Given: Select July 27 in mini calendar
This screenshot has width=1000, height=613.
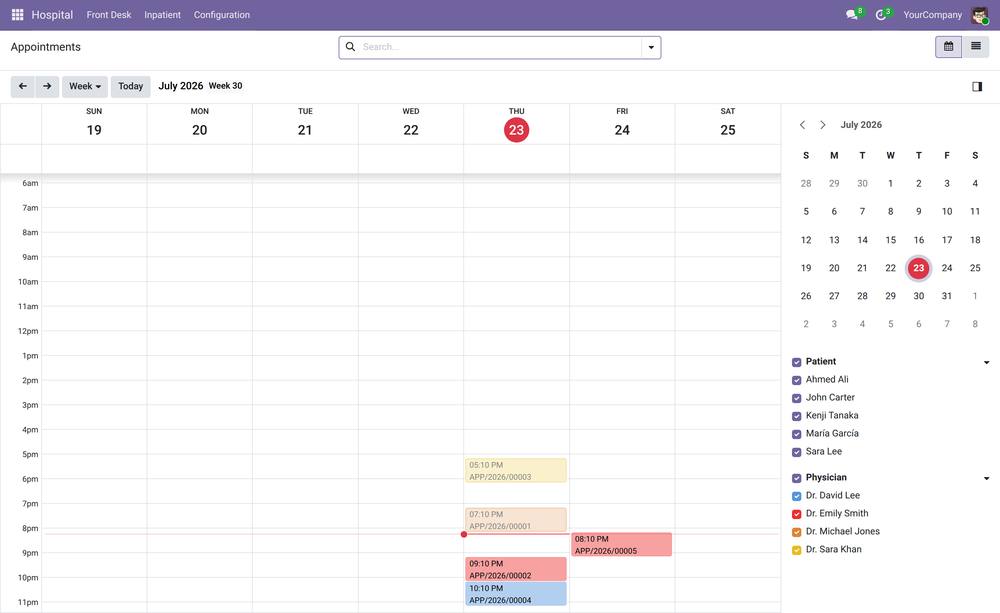Looking at the screenshot, I should tap(834, 296).
